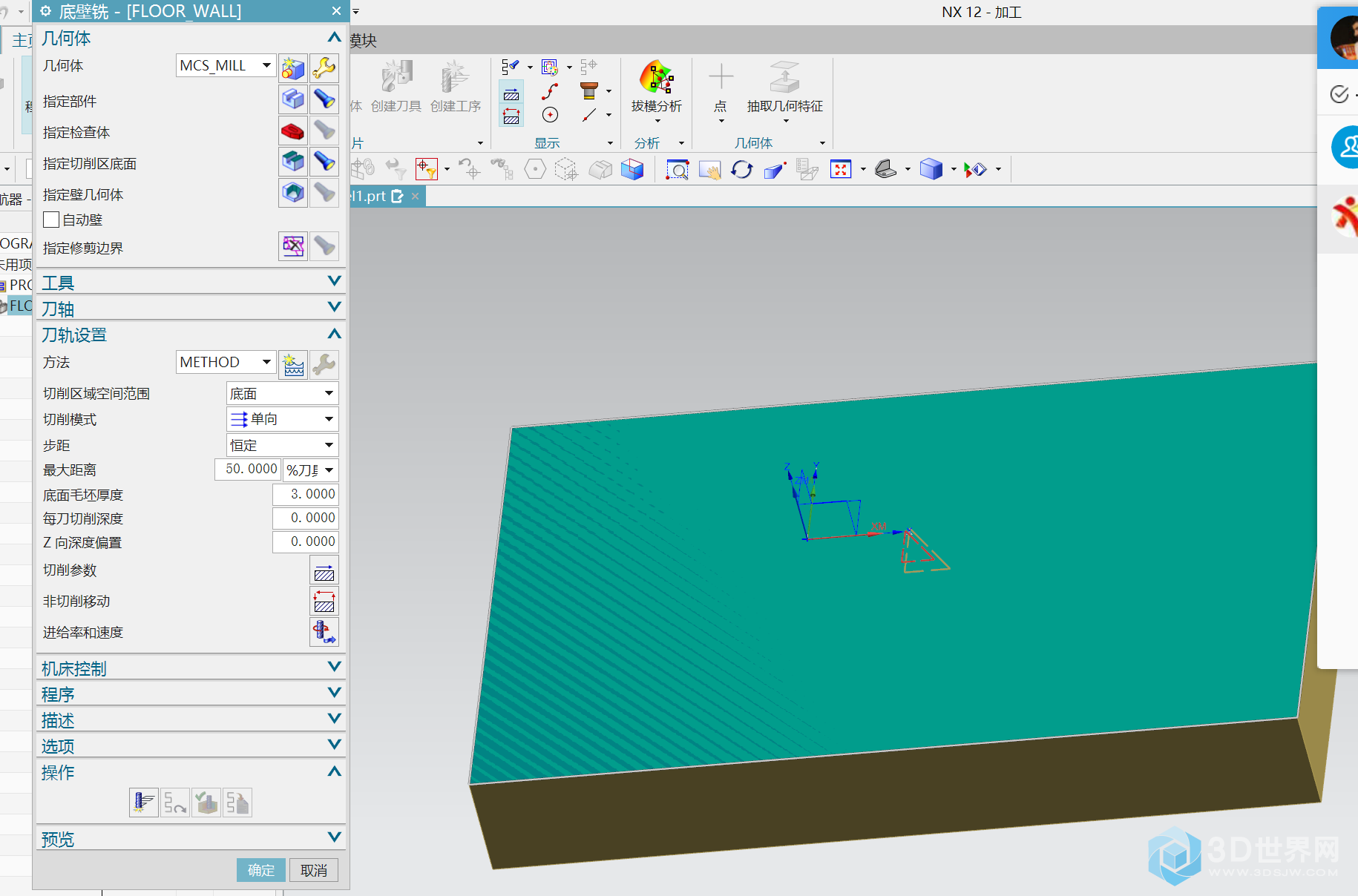Screen dimensions: 1358x896
Task: Expand the Tool (工具) section
Action: pyautogui.click(x=334, y=281)
